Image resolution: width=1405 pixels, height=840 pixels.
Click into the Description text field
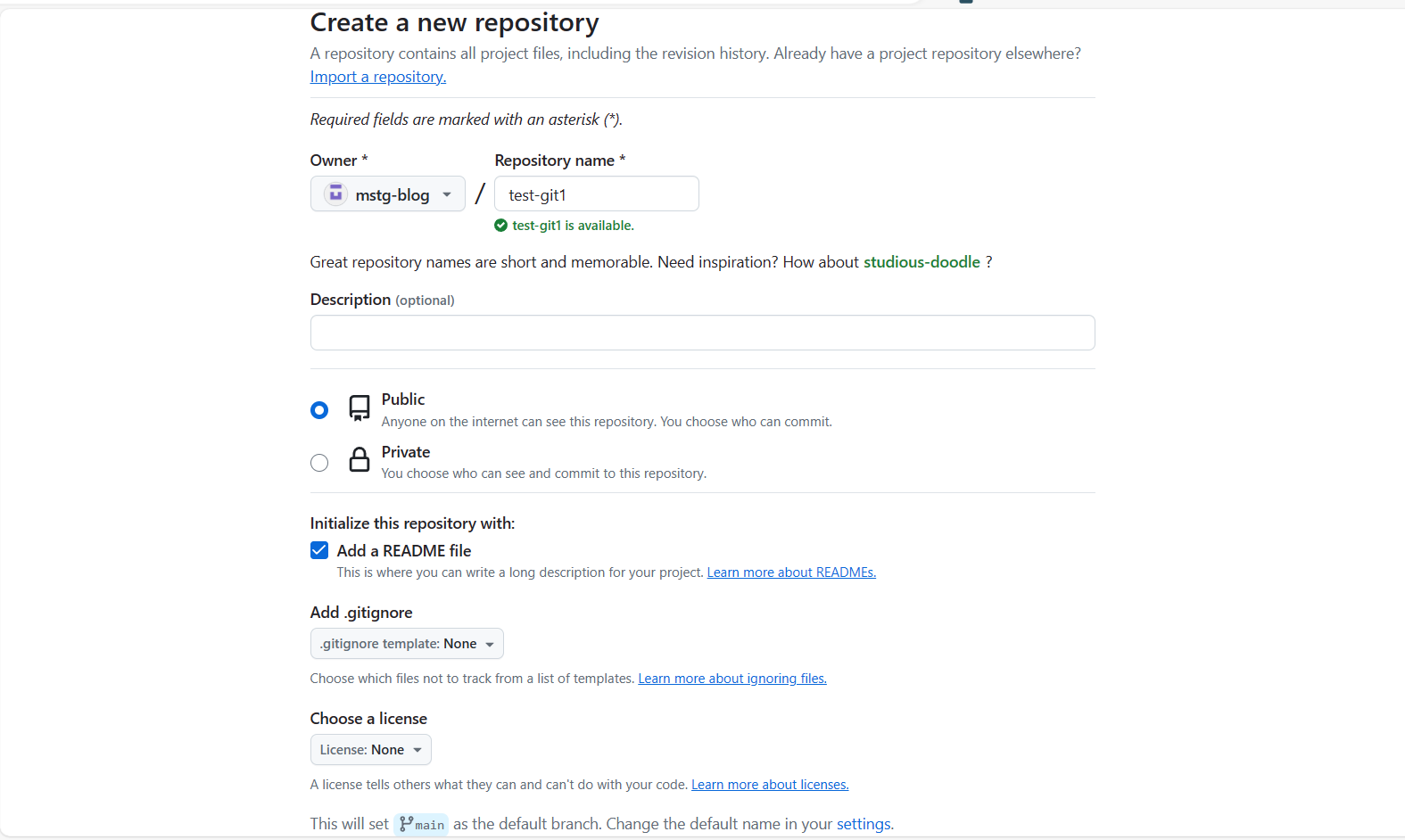[x=702, y=333]
